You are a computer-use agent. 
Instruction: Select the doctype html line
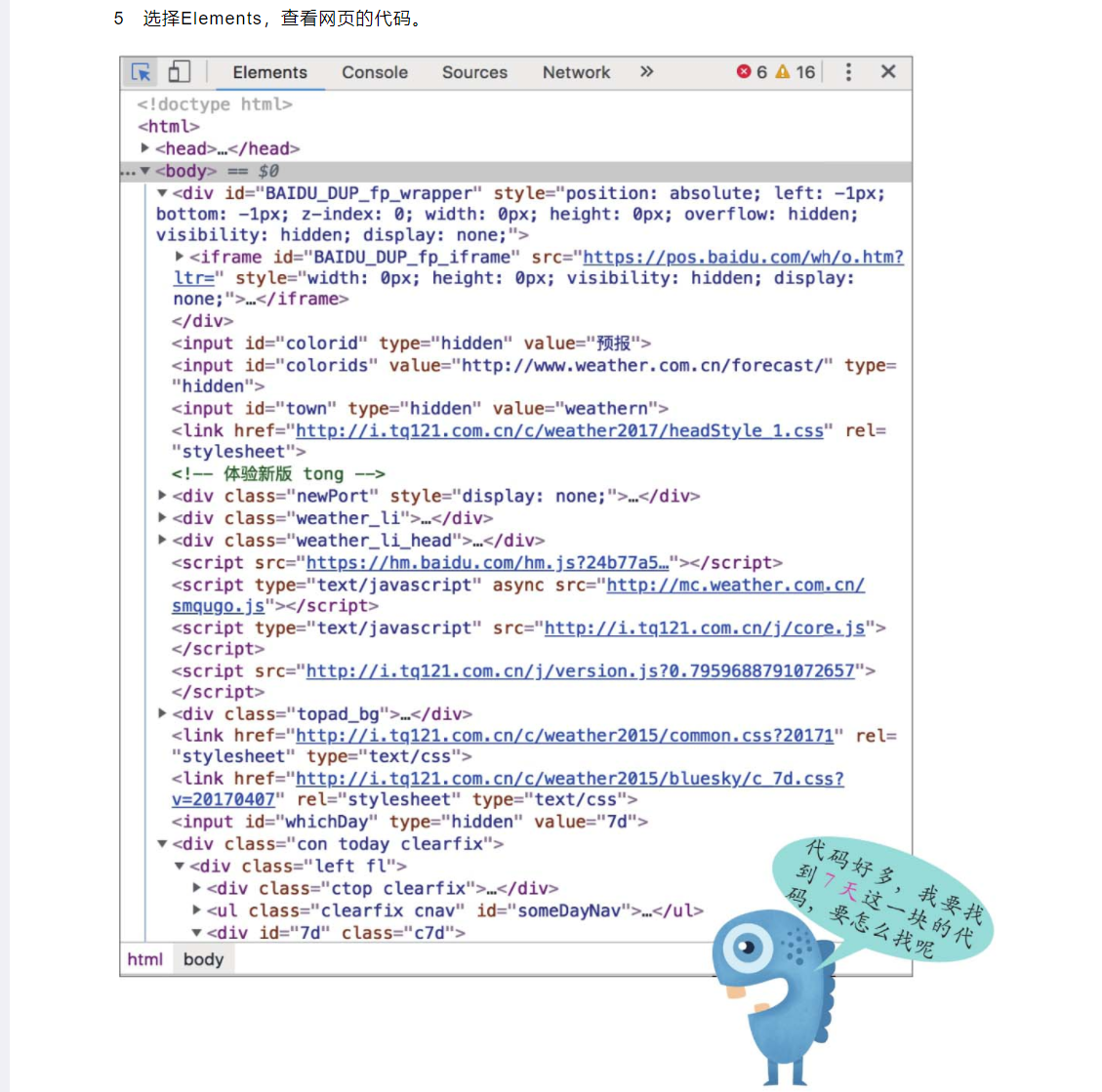[215, 104]
